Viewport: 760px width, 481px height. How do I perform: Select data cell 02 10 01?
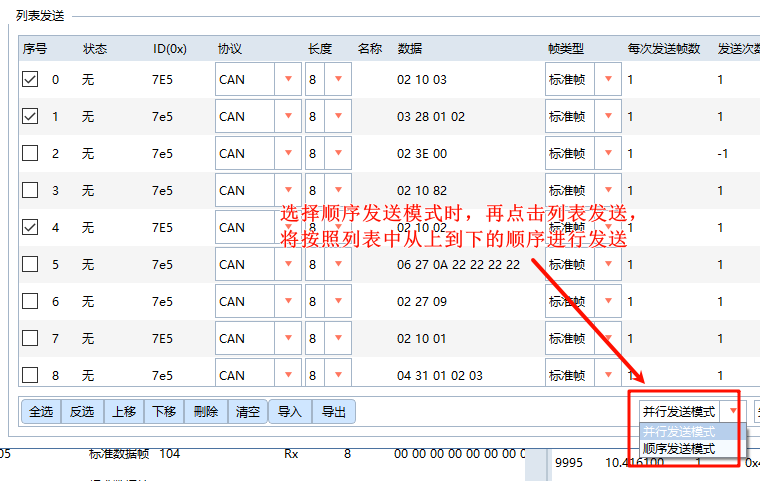pos(422,338)
